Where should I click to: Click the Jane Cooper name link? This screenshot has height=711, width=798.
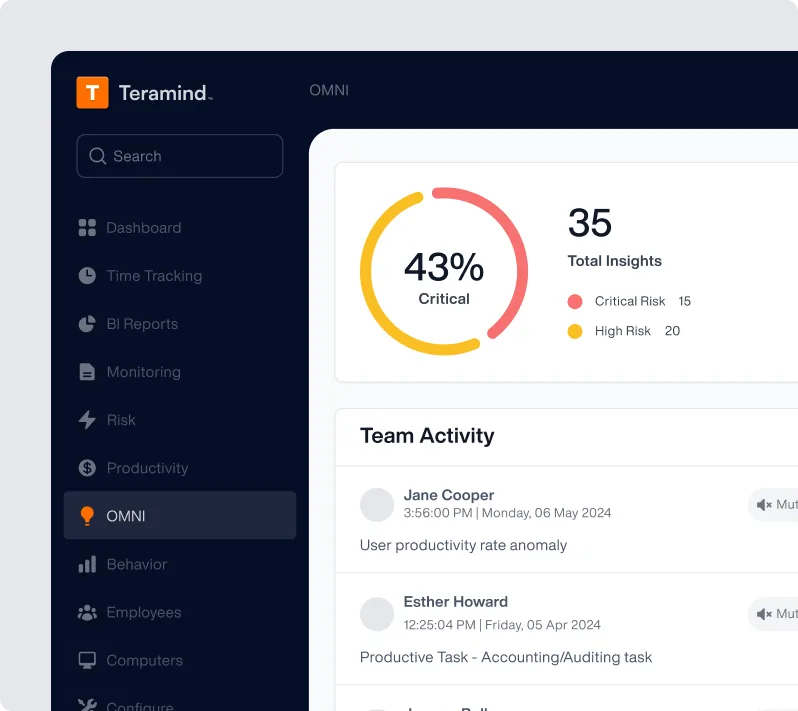(448, 495)
